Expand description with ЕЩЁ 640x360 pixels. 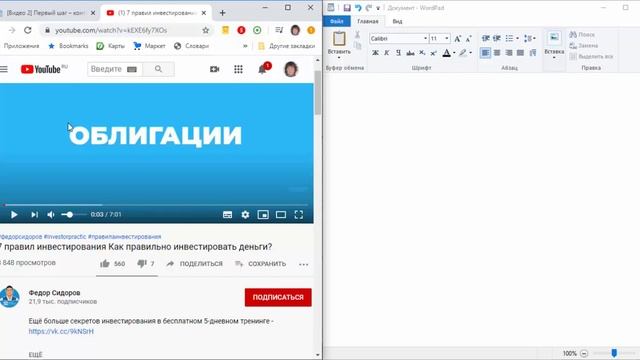[x=36, y=354]
